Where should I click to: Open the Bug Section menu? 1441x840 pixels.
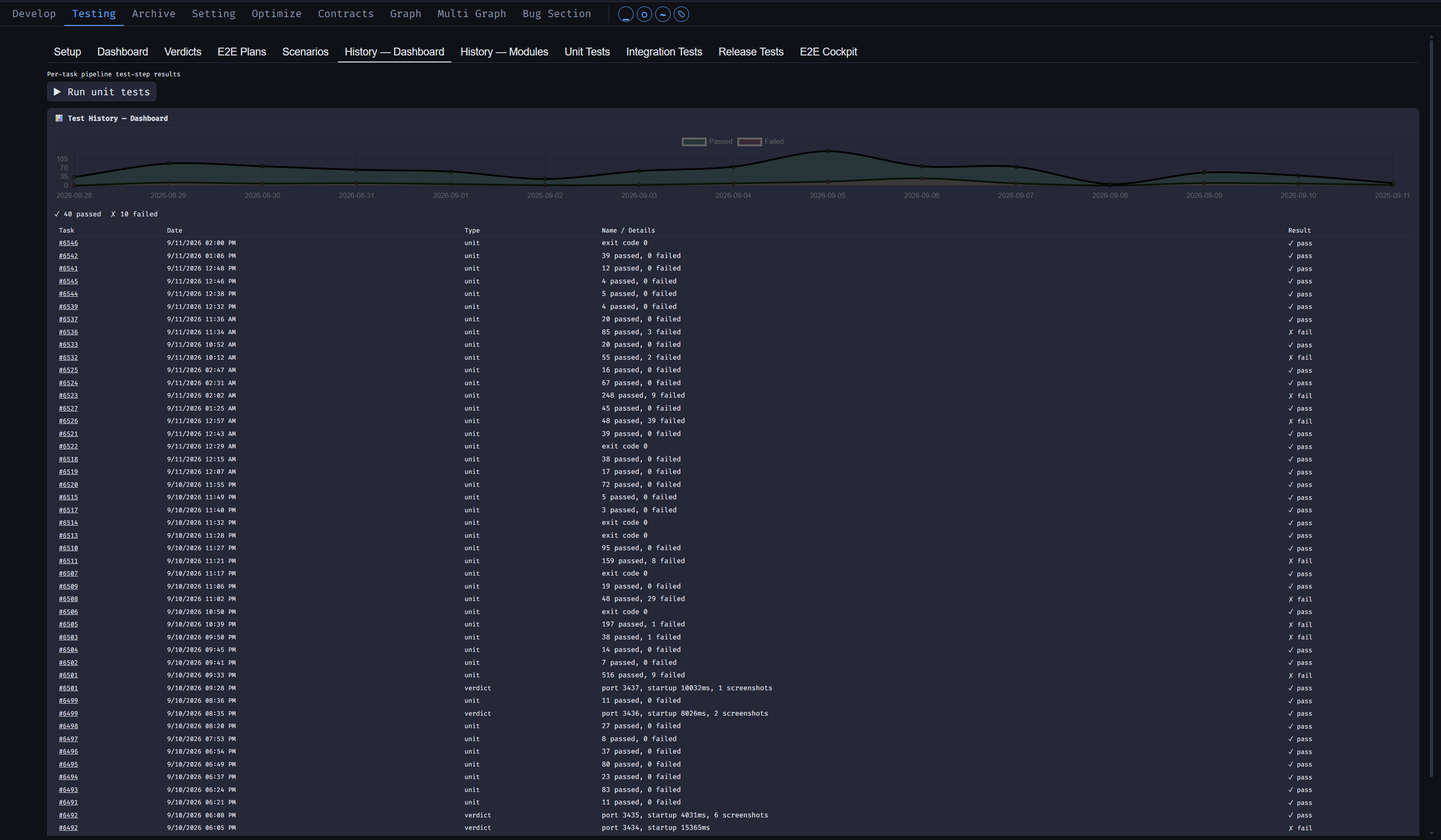(556, 14)
